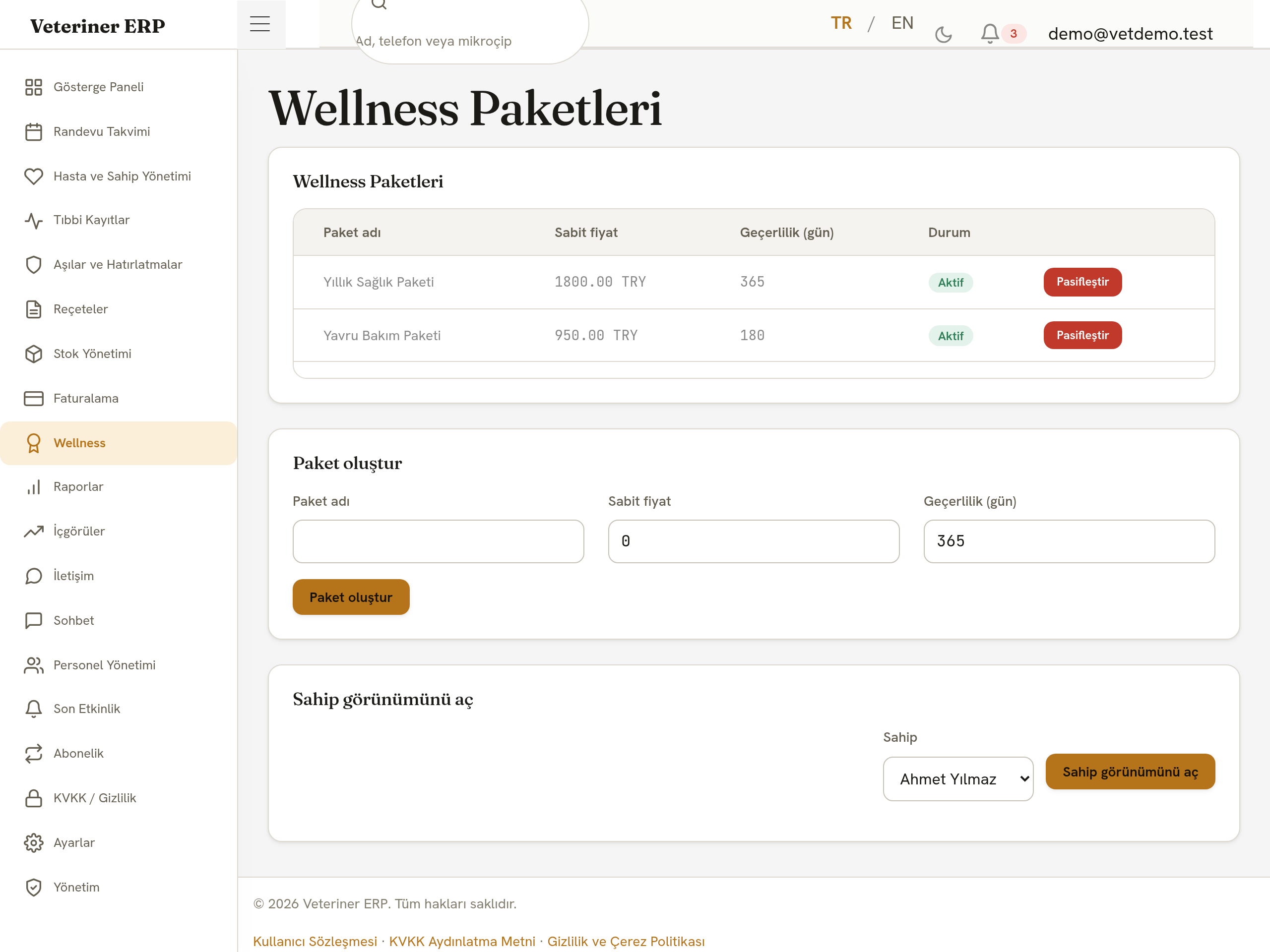Click the Son Etkinlik bell icon

(x=33, y=709)
